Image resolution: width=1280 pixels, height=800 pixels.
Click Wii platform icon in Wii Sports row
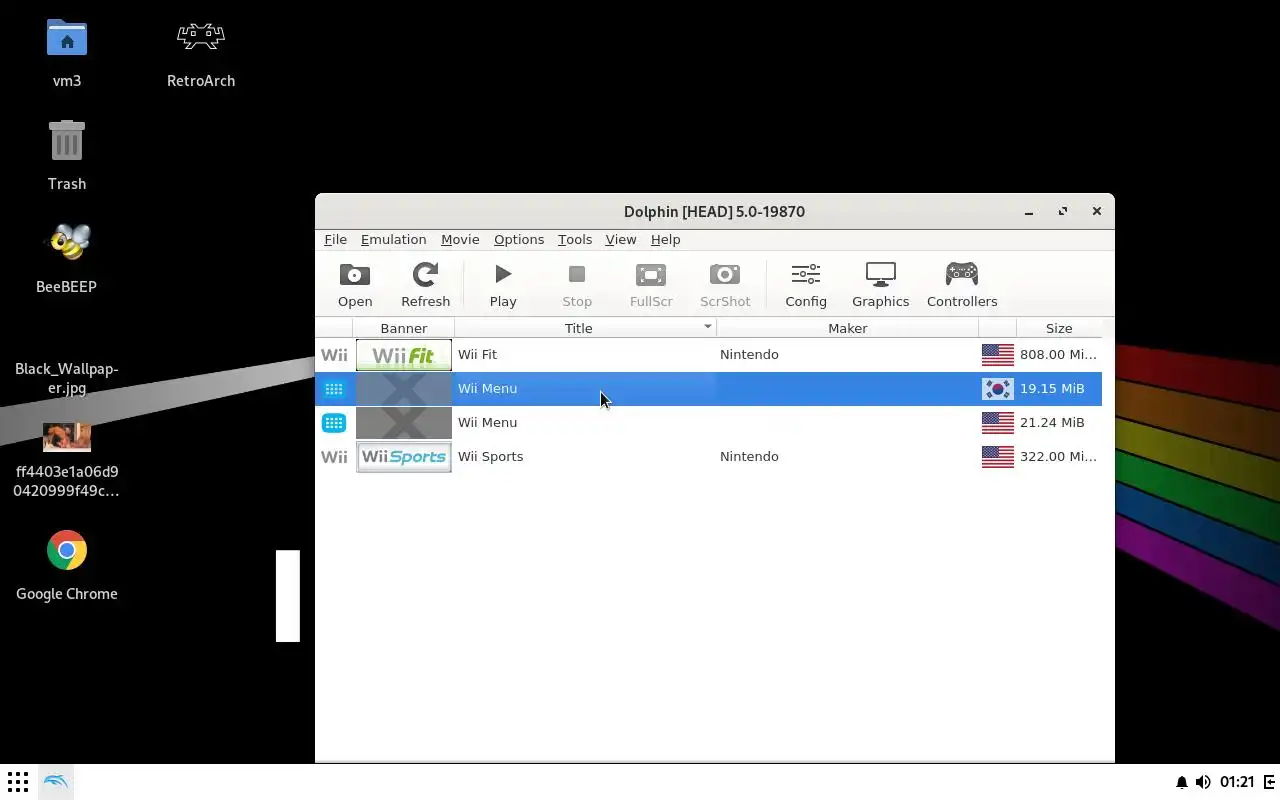tap(334, 457)
